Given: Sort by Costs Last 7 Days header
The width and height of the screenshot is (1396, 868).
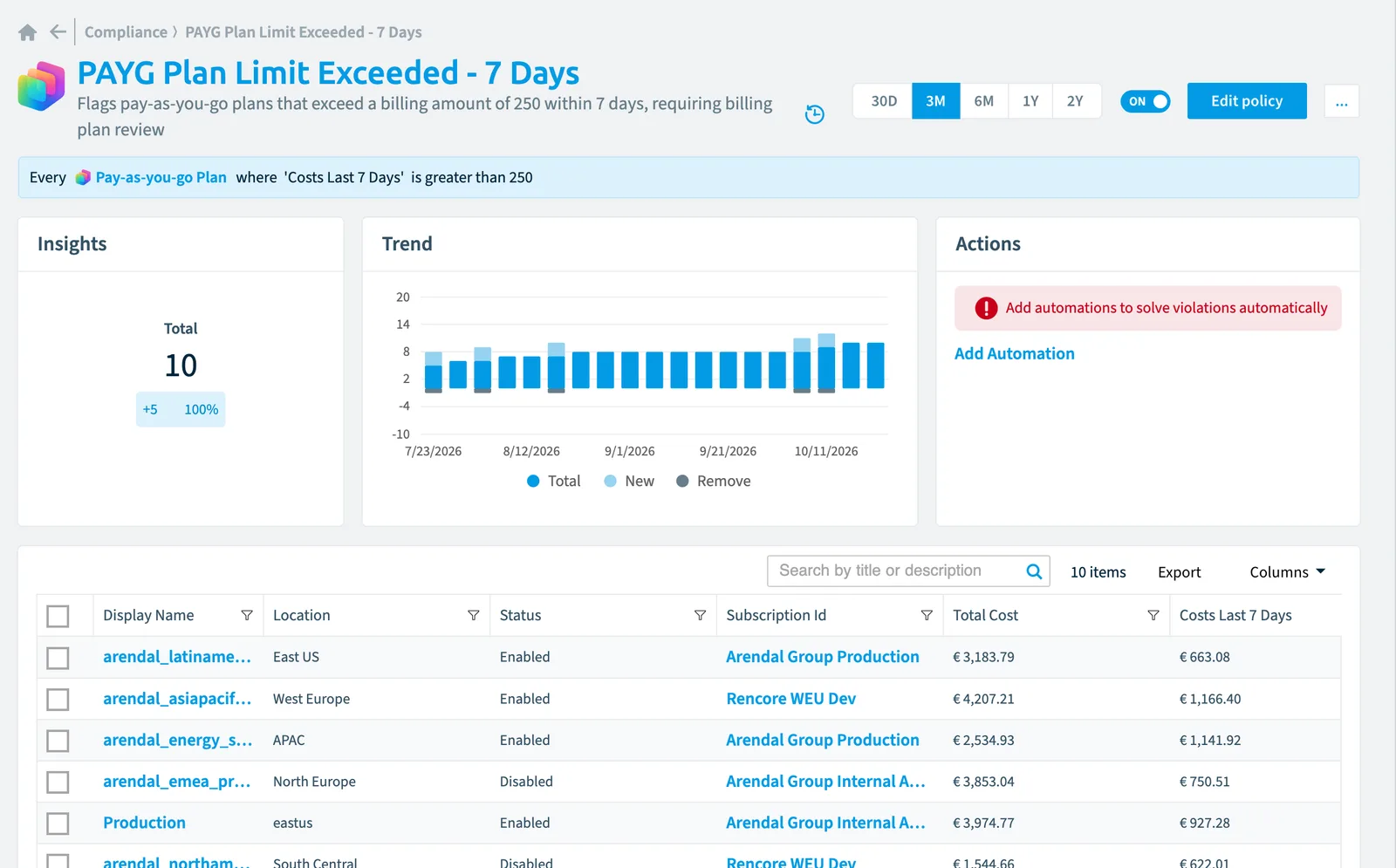Looking at the screenshot, I should tap(1235, 616).
